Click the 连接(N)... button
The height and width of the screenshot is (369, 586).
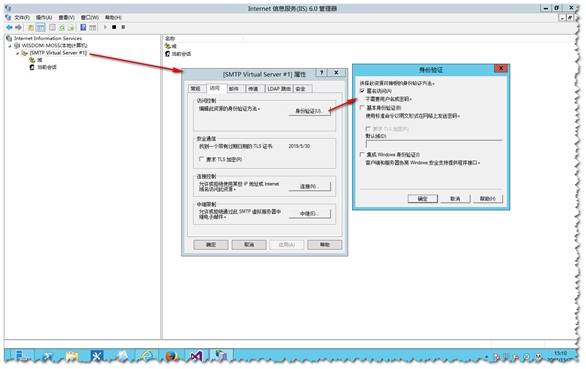pos(309,186)
